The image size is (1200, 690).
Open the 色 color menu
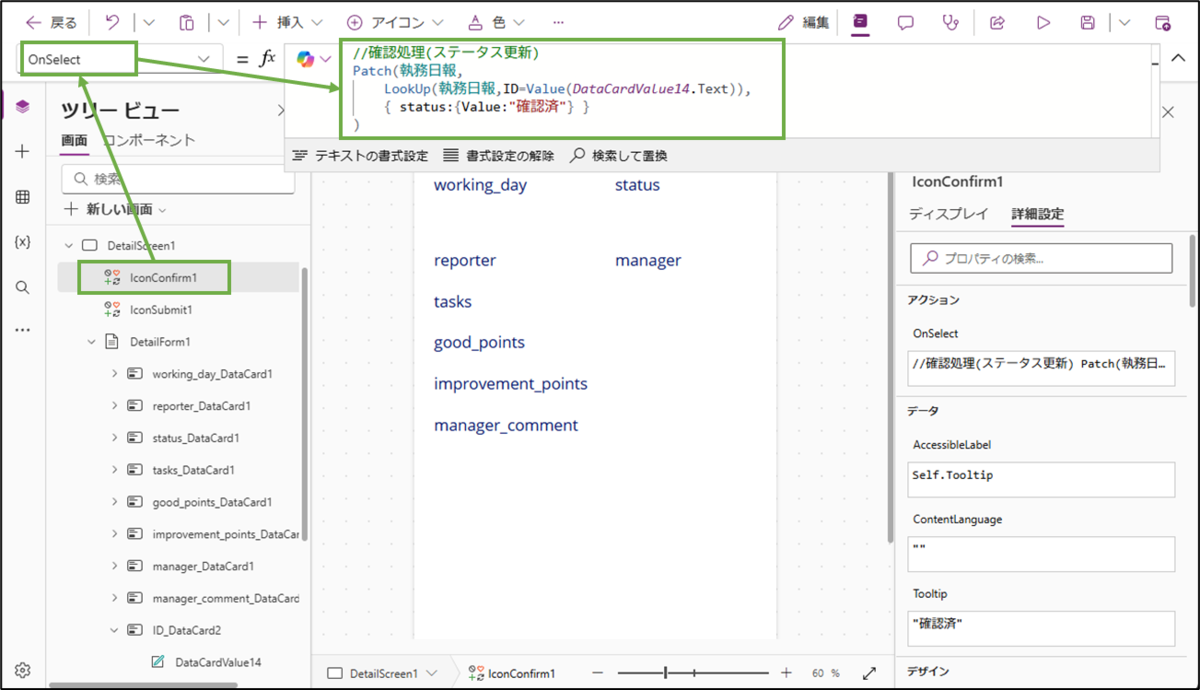click(498, 22)
